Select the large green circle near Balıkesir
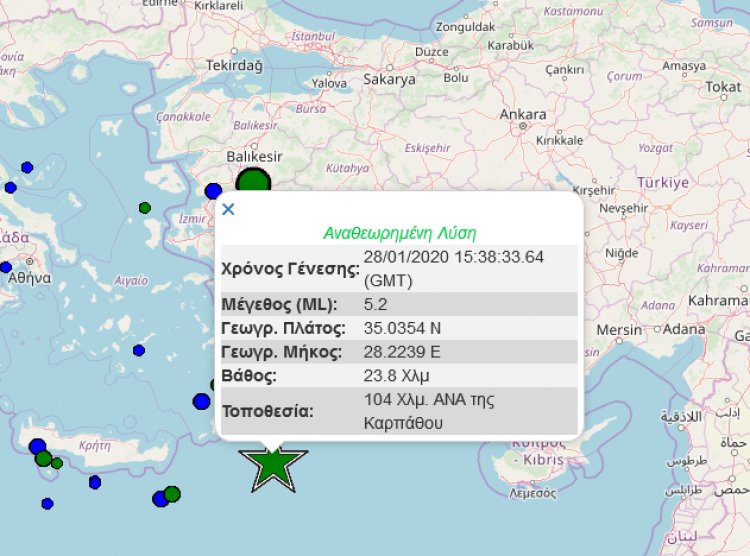 254,181
